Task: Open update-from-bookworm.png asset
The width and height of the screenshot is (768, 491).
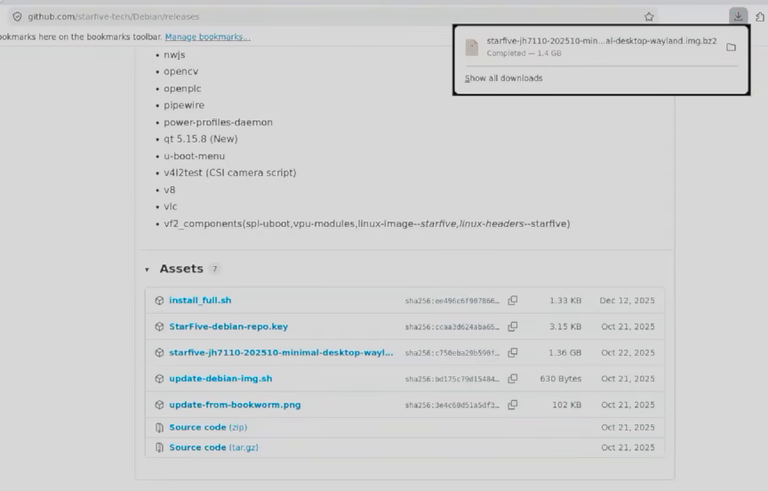Action: [235, 405]
